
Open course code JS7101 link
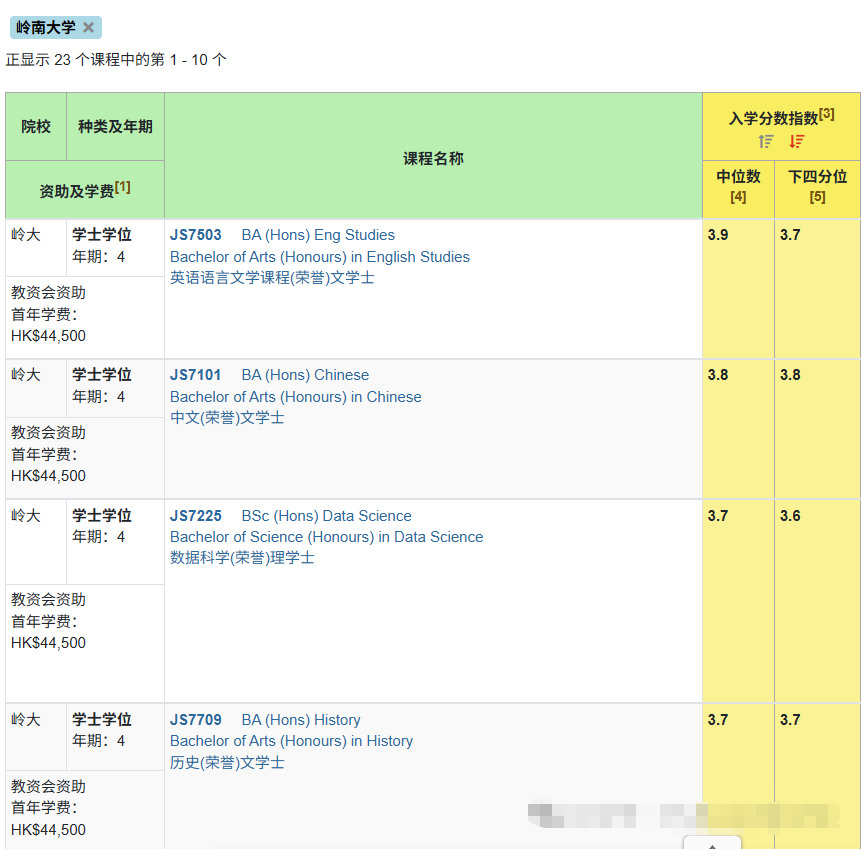195,375
